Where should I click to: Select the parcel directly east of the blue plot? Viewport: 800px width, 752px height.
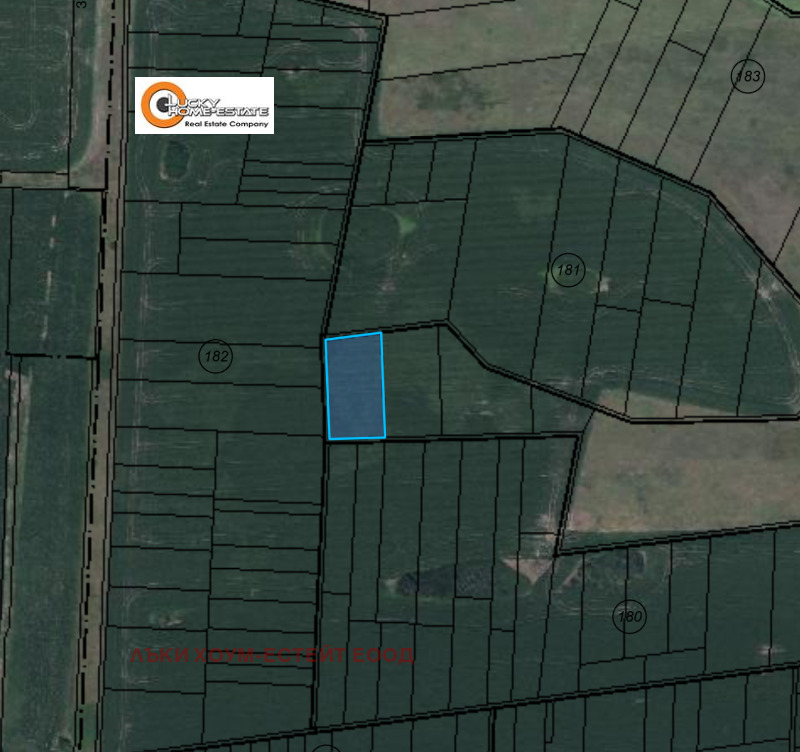[x=411, y=382]
